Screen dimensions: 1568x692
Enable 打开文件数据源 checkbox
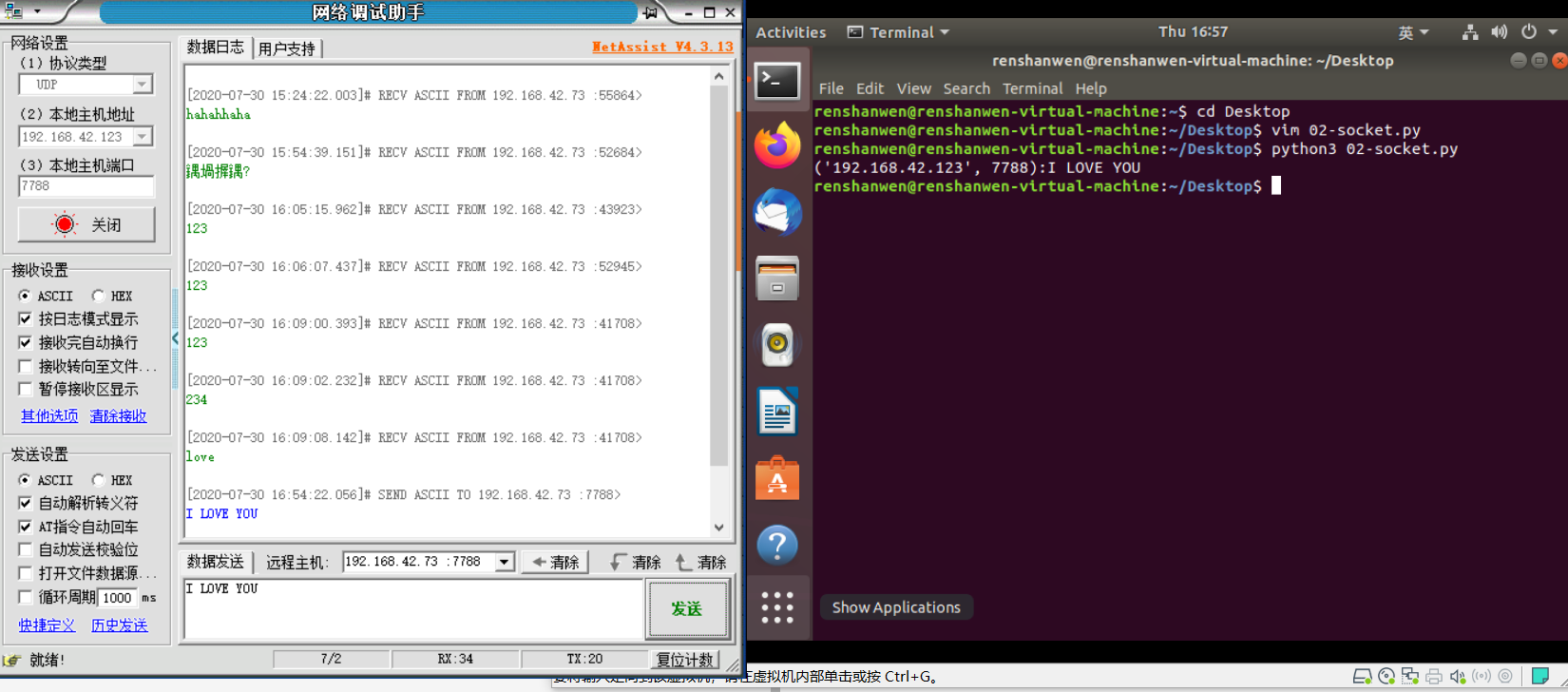(26, 573)
